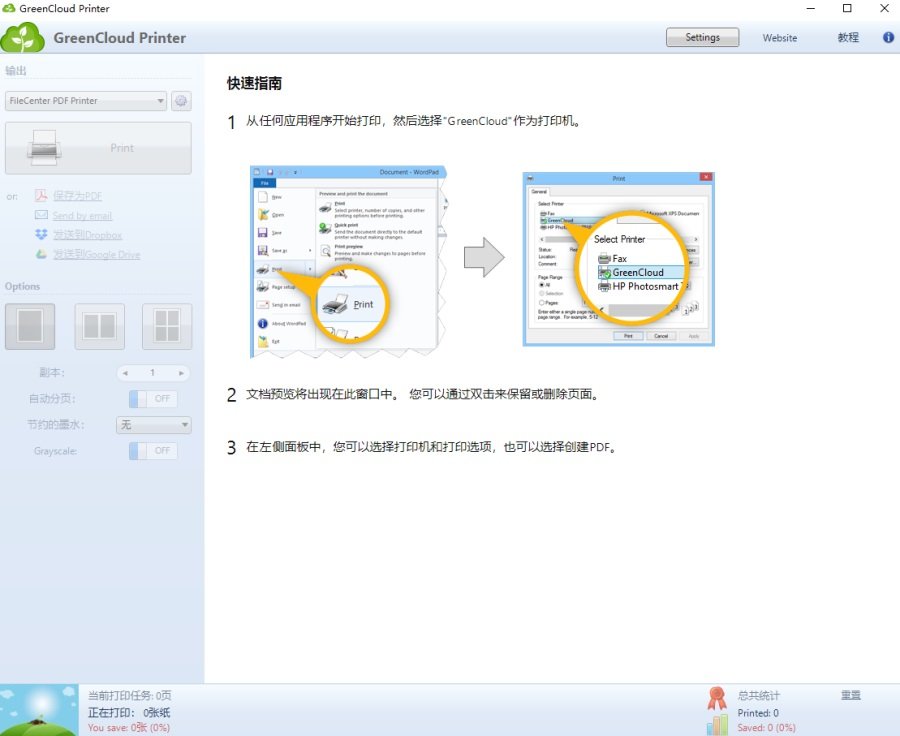Open printer properties gear icon
The image size is (900, 736).
click(x=181, y=101)
